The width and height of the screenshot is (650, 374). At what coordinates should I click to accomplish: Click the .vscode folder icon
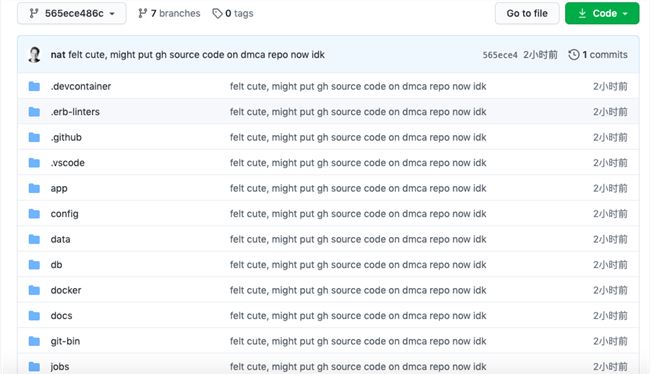(x=34, y=163)
